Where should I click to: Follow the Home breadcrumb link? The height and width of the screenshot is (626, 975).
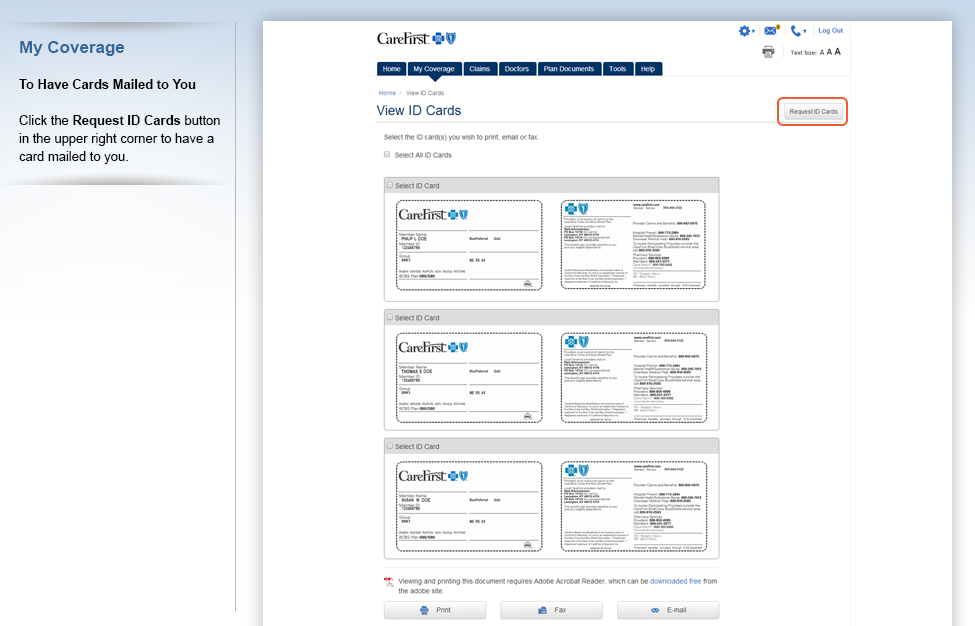(x=387, y=93)
